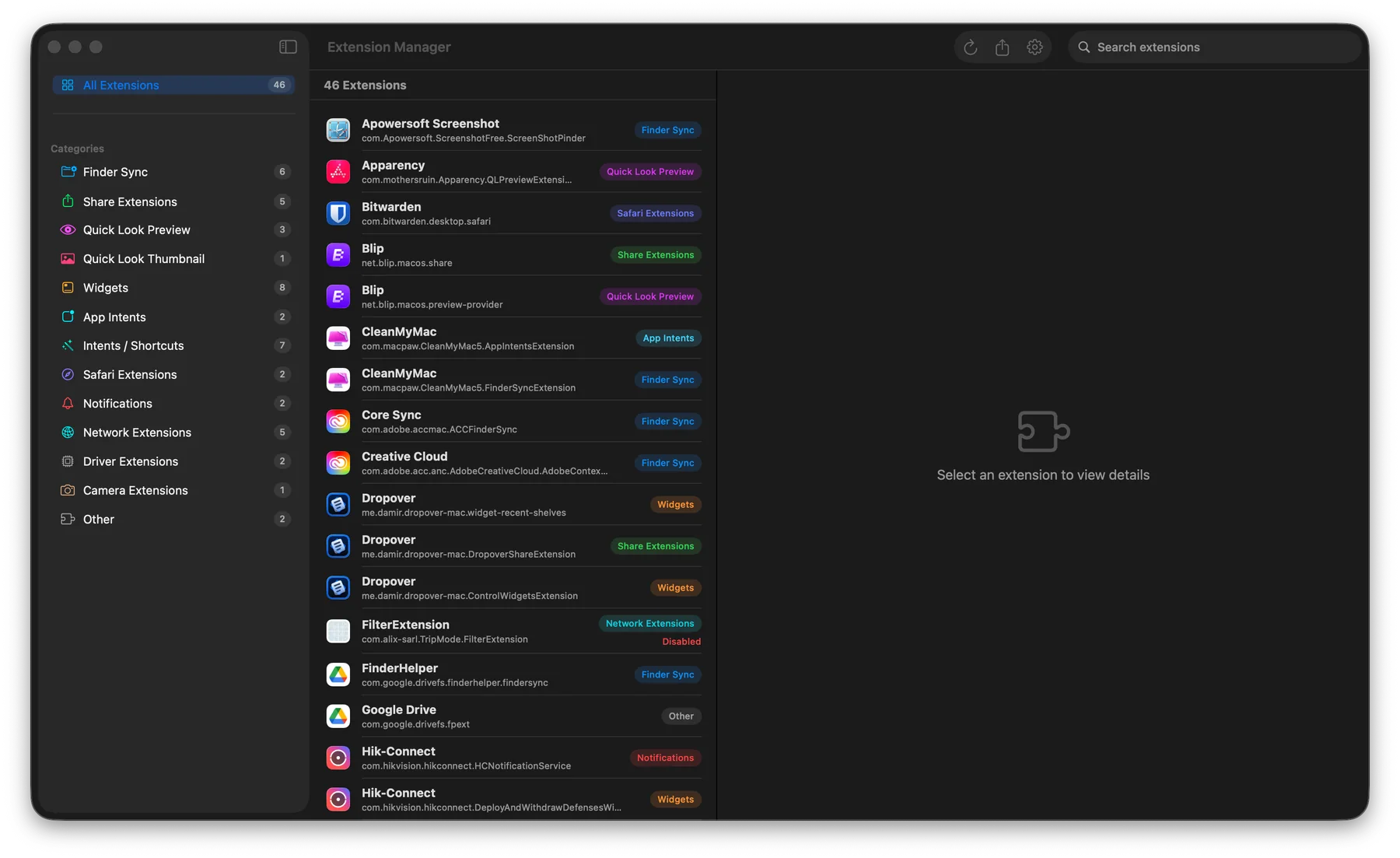The image size is (1400, 858).
Task: Select the Creative Cloud extension icon
Action: (x=338, y=463)
